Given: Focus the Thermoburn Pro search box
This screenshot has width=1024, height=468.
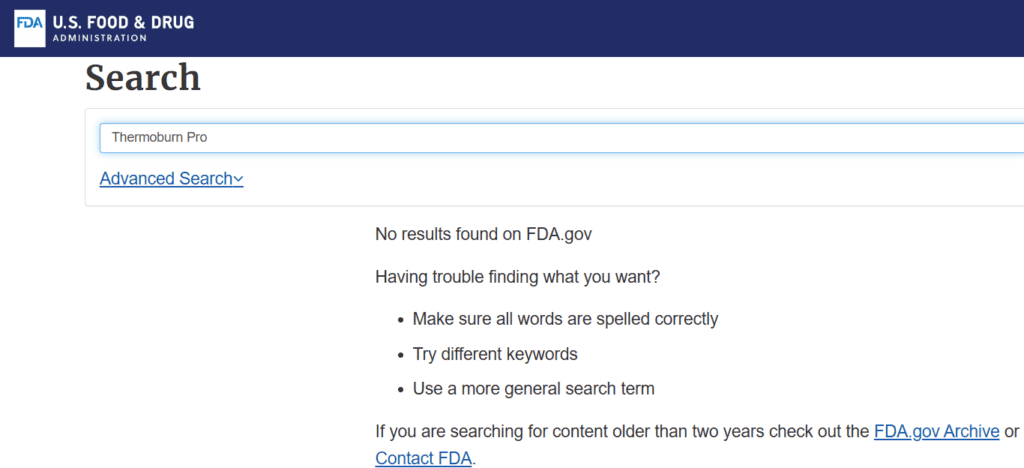Looking at the screenshot, I should tap(561, 138).
